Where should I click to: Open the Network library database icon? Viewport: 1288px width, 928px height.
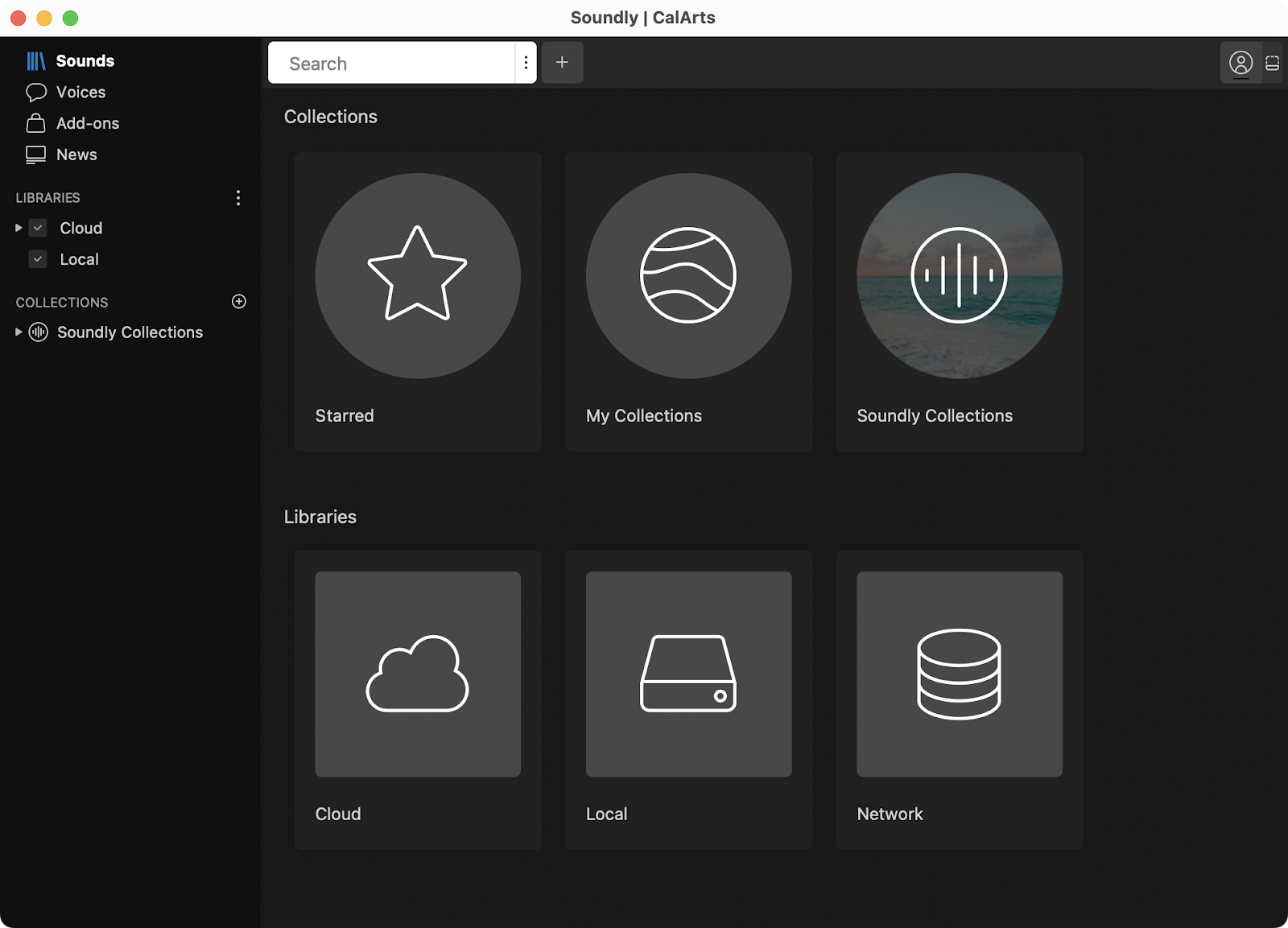point(960,674)
